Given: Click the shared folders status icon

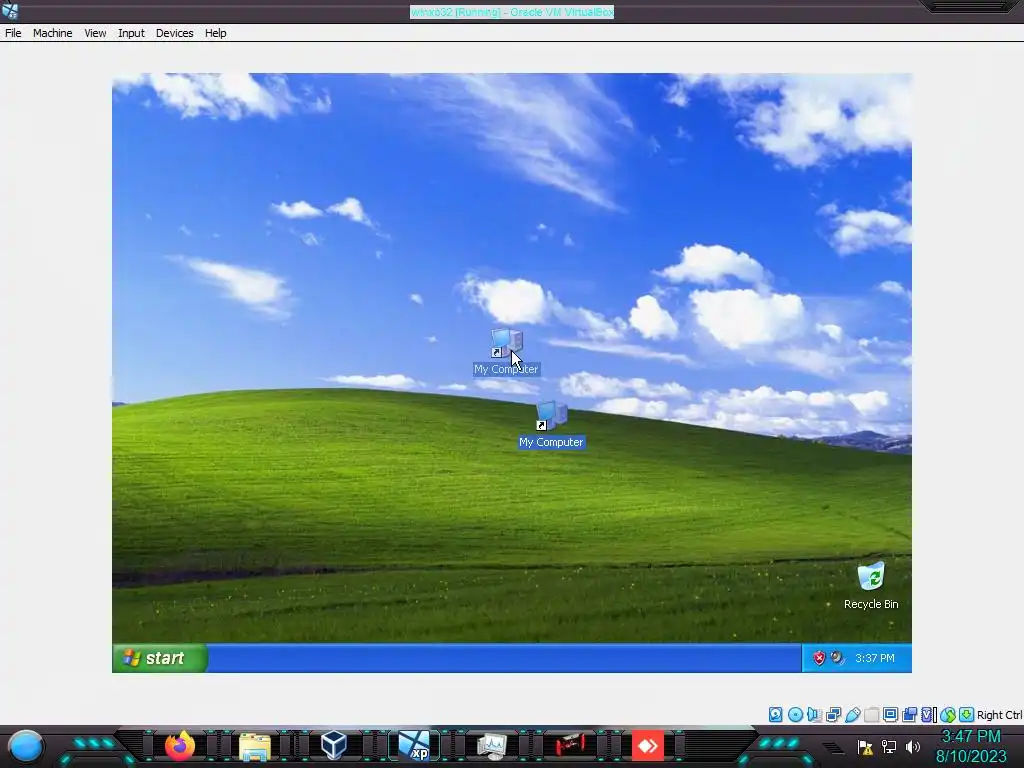Looking at the screenshot, I should tap(871, 714).
